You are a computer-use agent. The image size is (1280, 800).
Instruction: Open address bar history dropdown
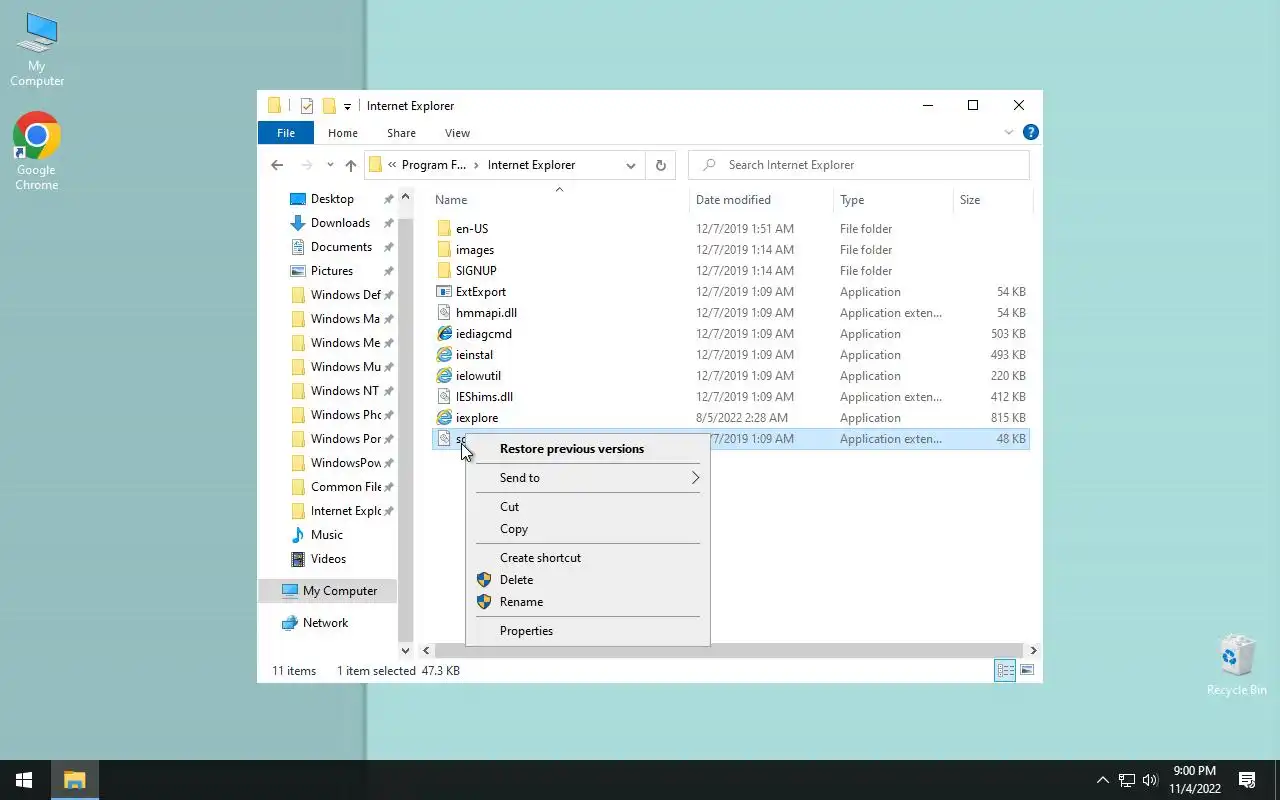pyautogui.click(x=631, y=165)
